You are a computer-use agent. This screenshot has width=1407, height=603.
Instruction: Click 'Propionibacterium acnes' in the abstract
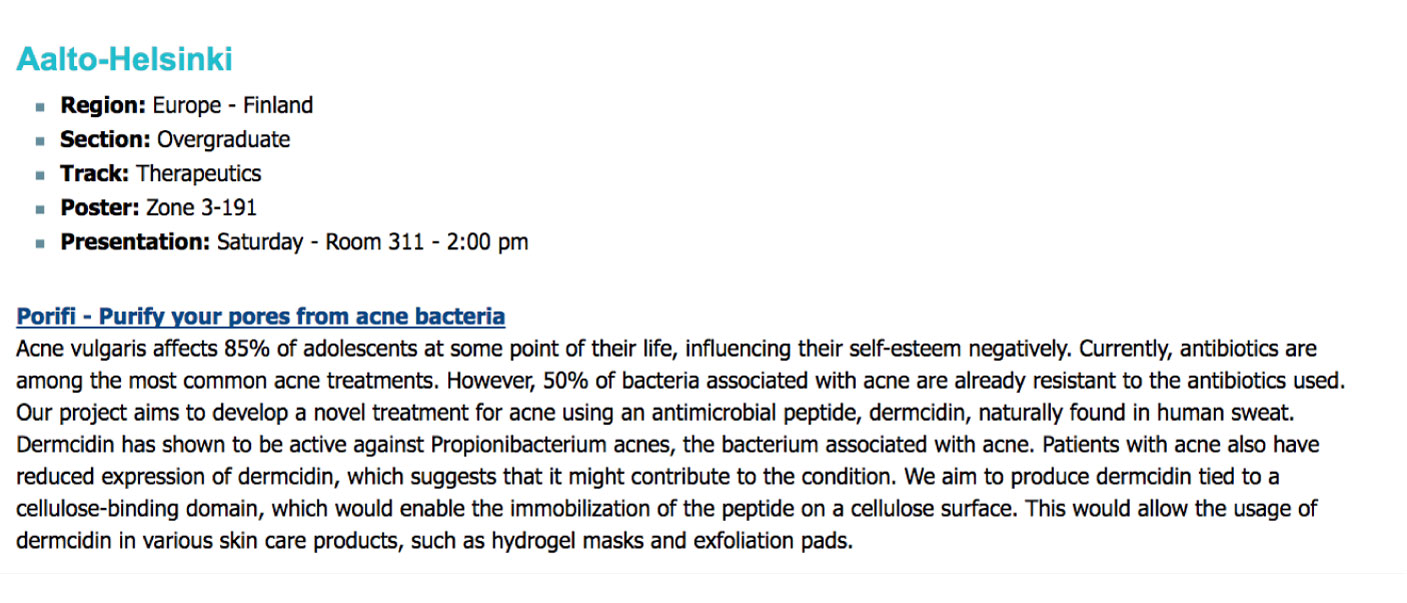[x=558, y=445]
